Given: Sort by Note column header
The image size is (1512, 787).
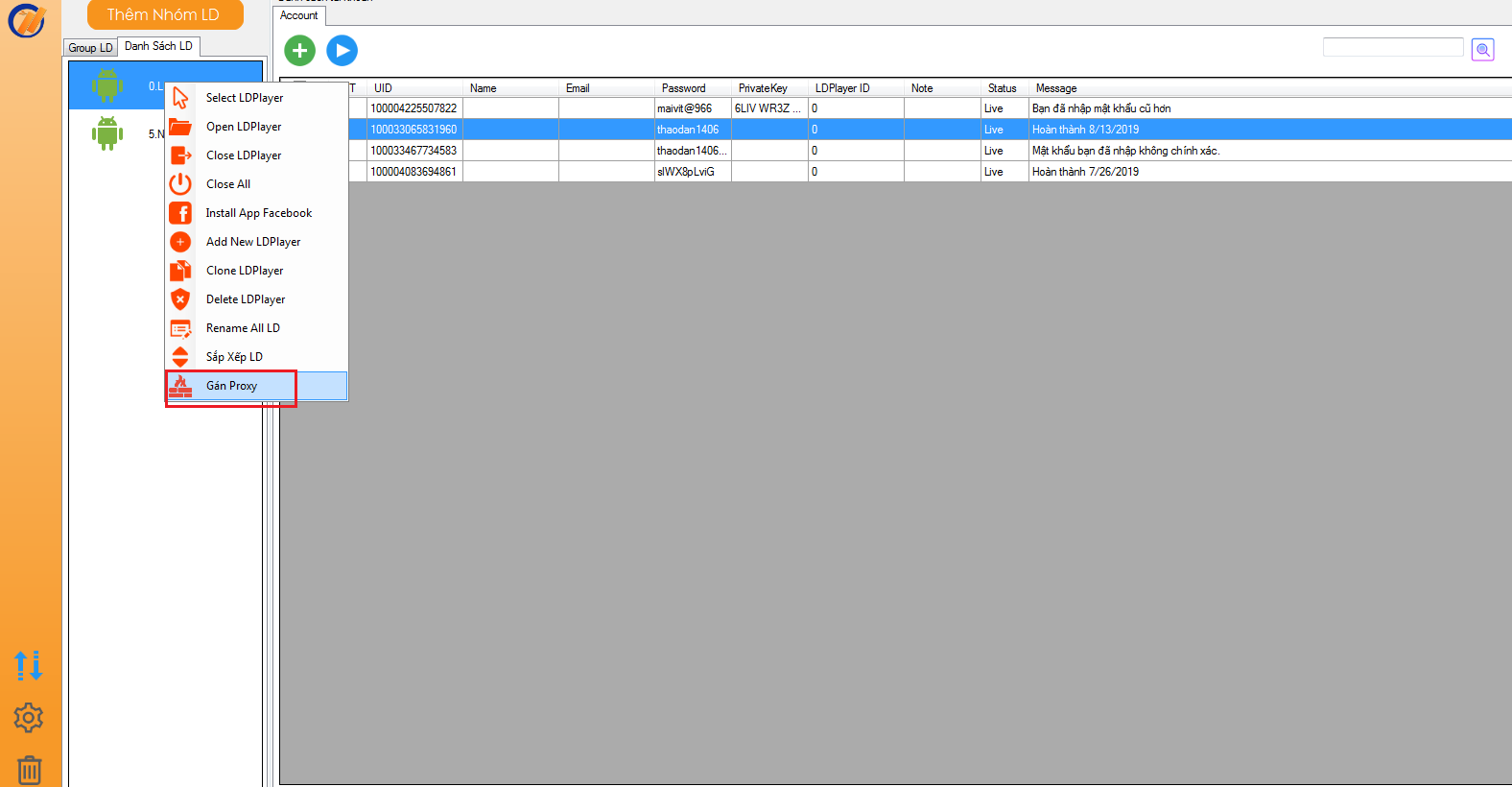Looking at the screenshot, I should [x=942, y=88].
